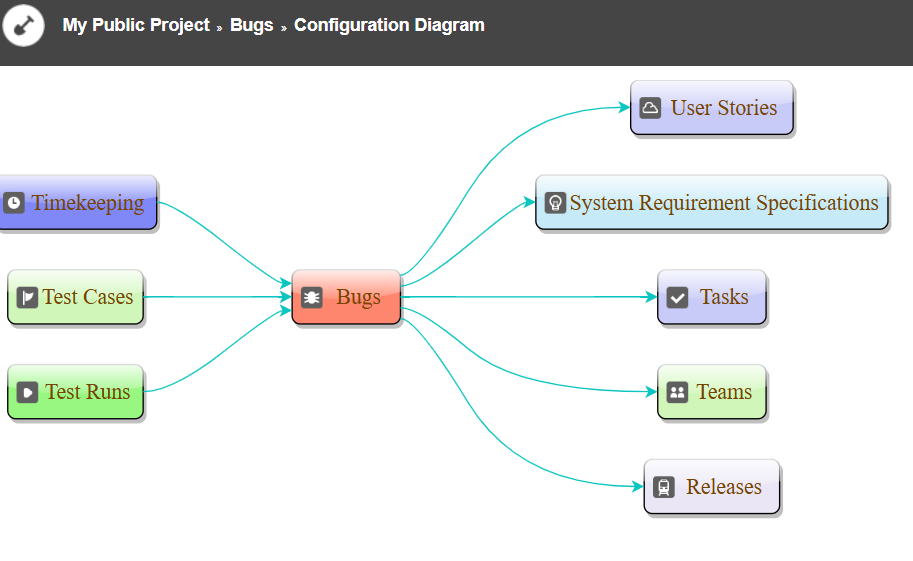Screen dimensions: 913x561
Task: Select System Requirement Specifications node text
Action: pos(724,203)
